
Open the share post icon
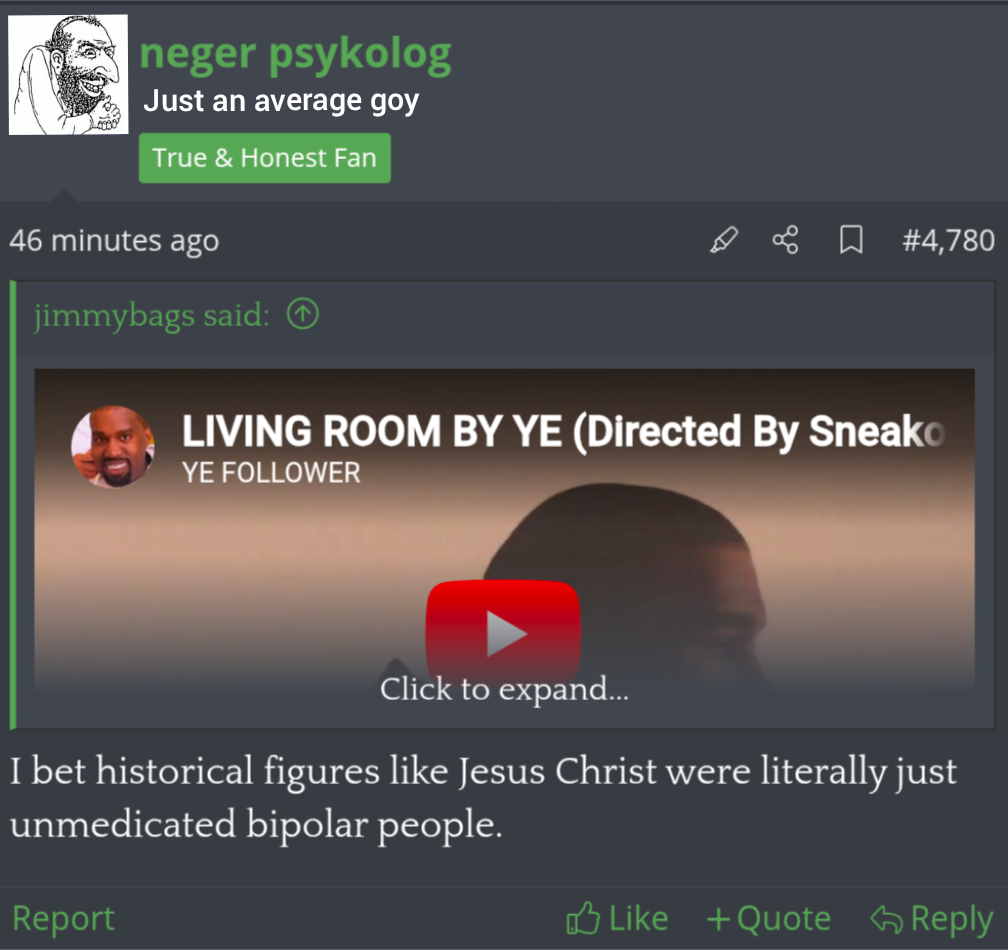[x=786, y=240]
